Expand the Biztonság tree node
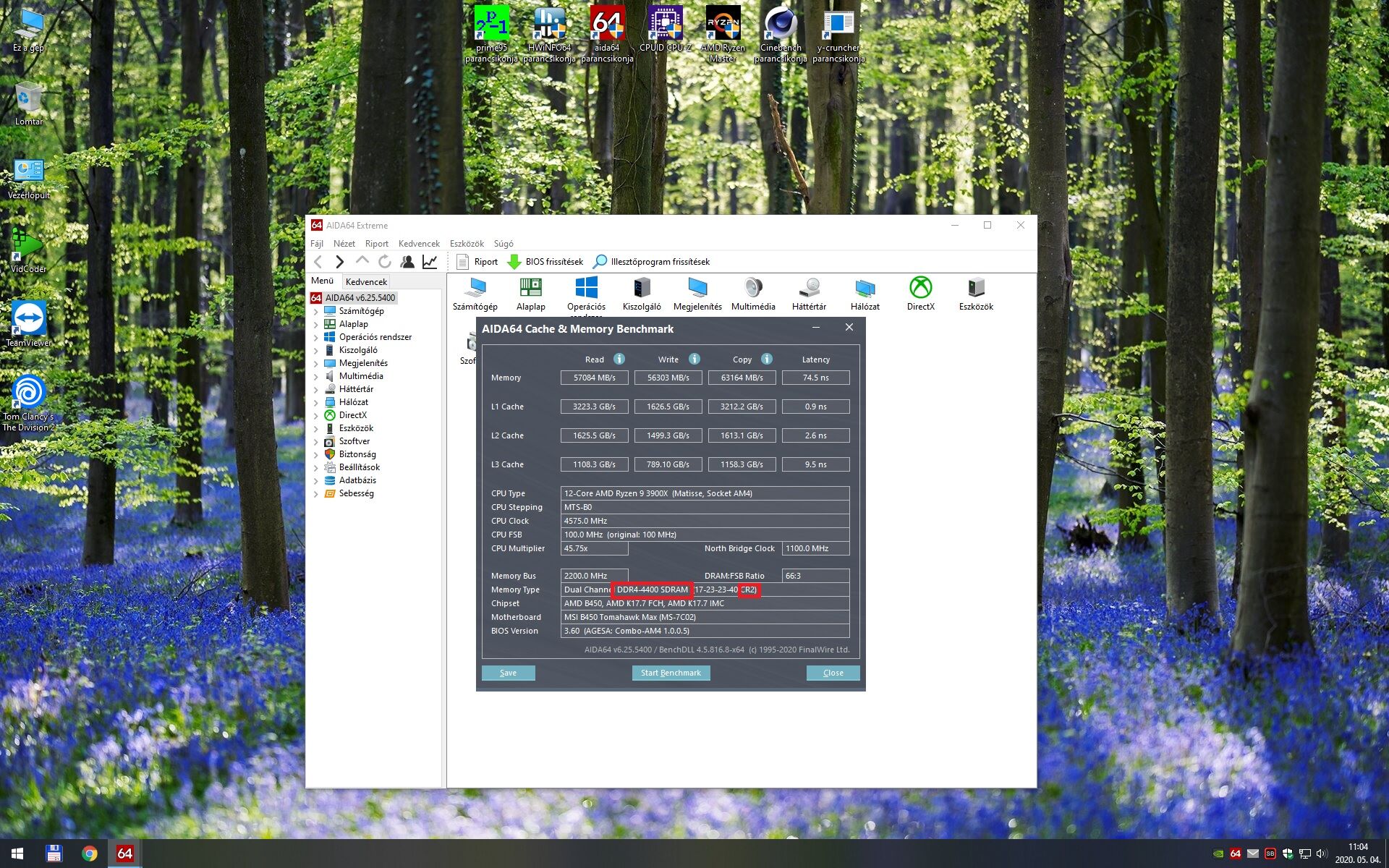Image resolution: width=1389 pixels, height=868 pixels. 316,455
